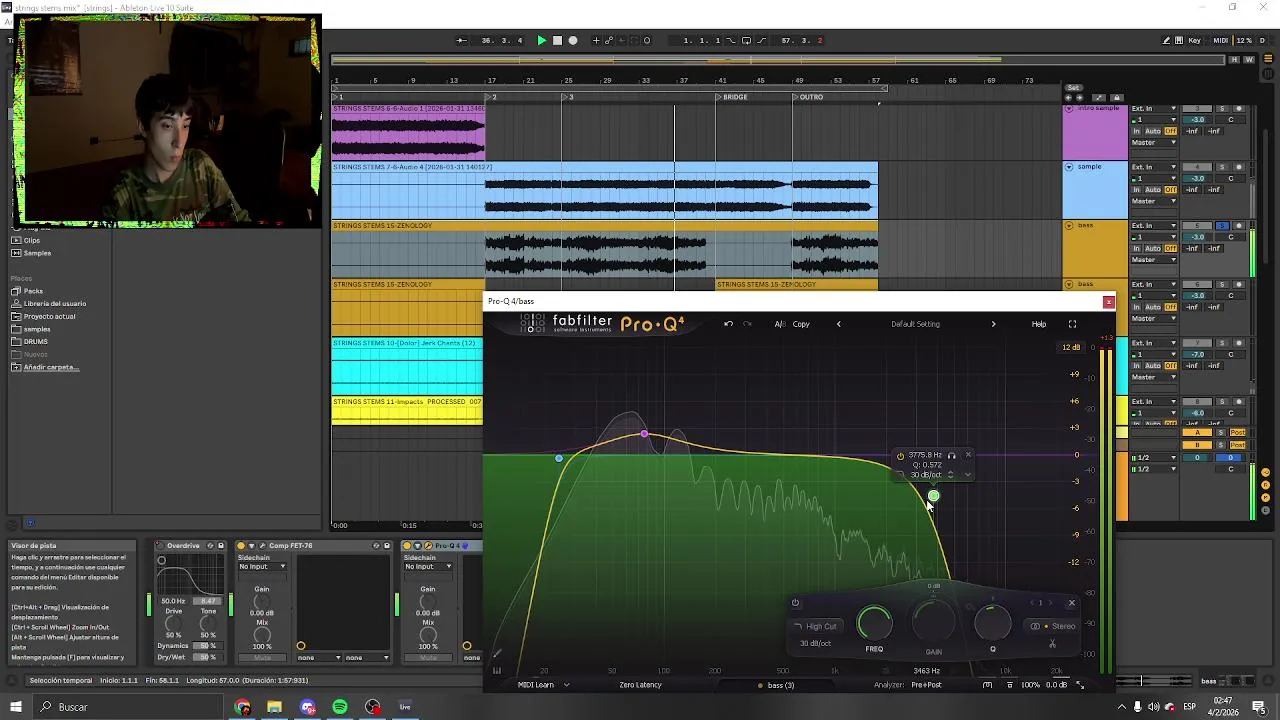The height and width of the screenshot is (720, 1280).
Task: Bypass the band from the floating band tooltip
Action: 900,456
